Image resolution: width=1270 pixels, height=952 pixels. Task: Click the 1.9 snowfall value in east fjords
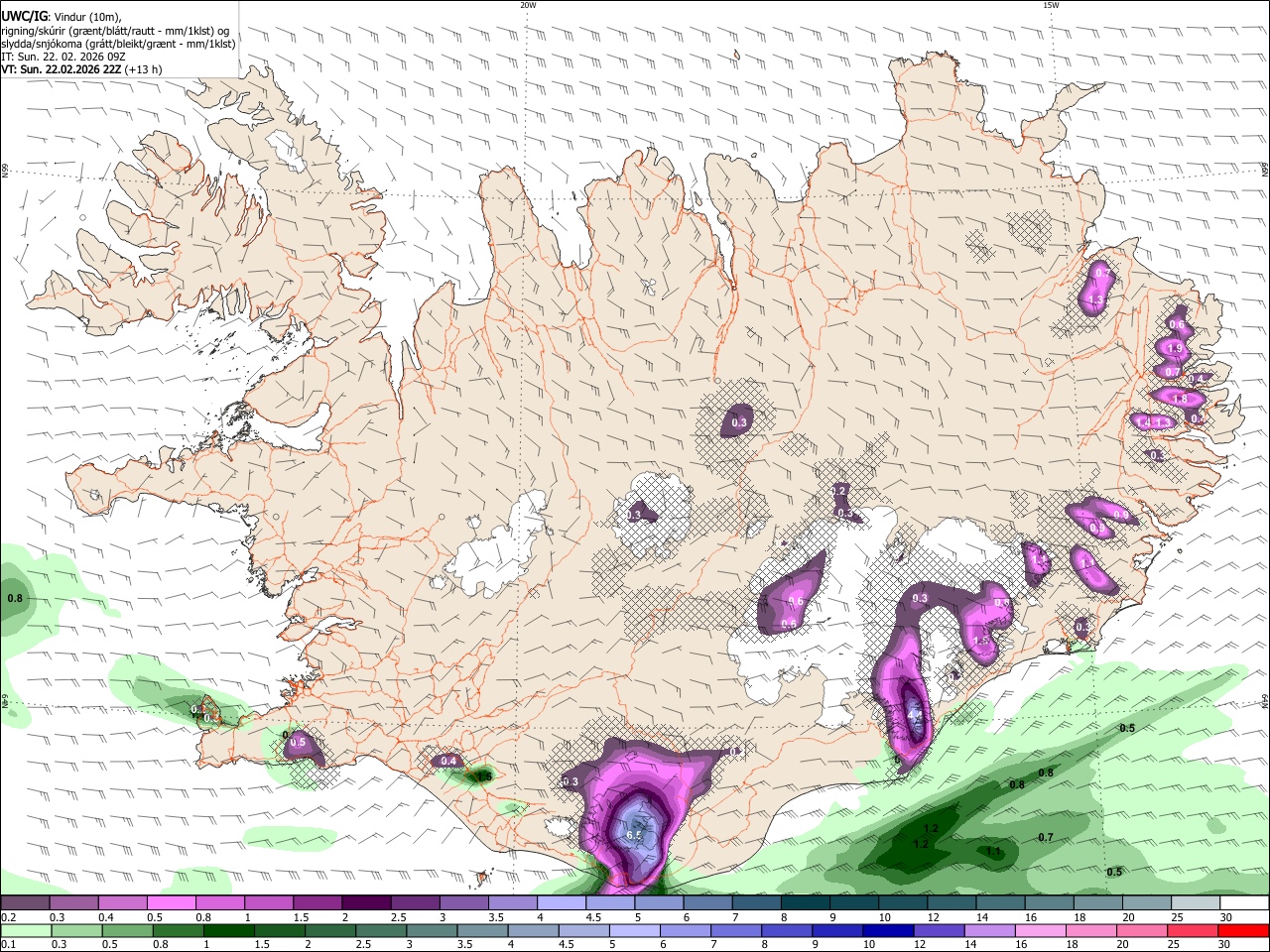tap(1176, 349)
